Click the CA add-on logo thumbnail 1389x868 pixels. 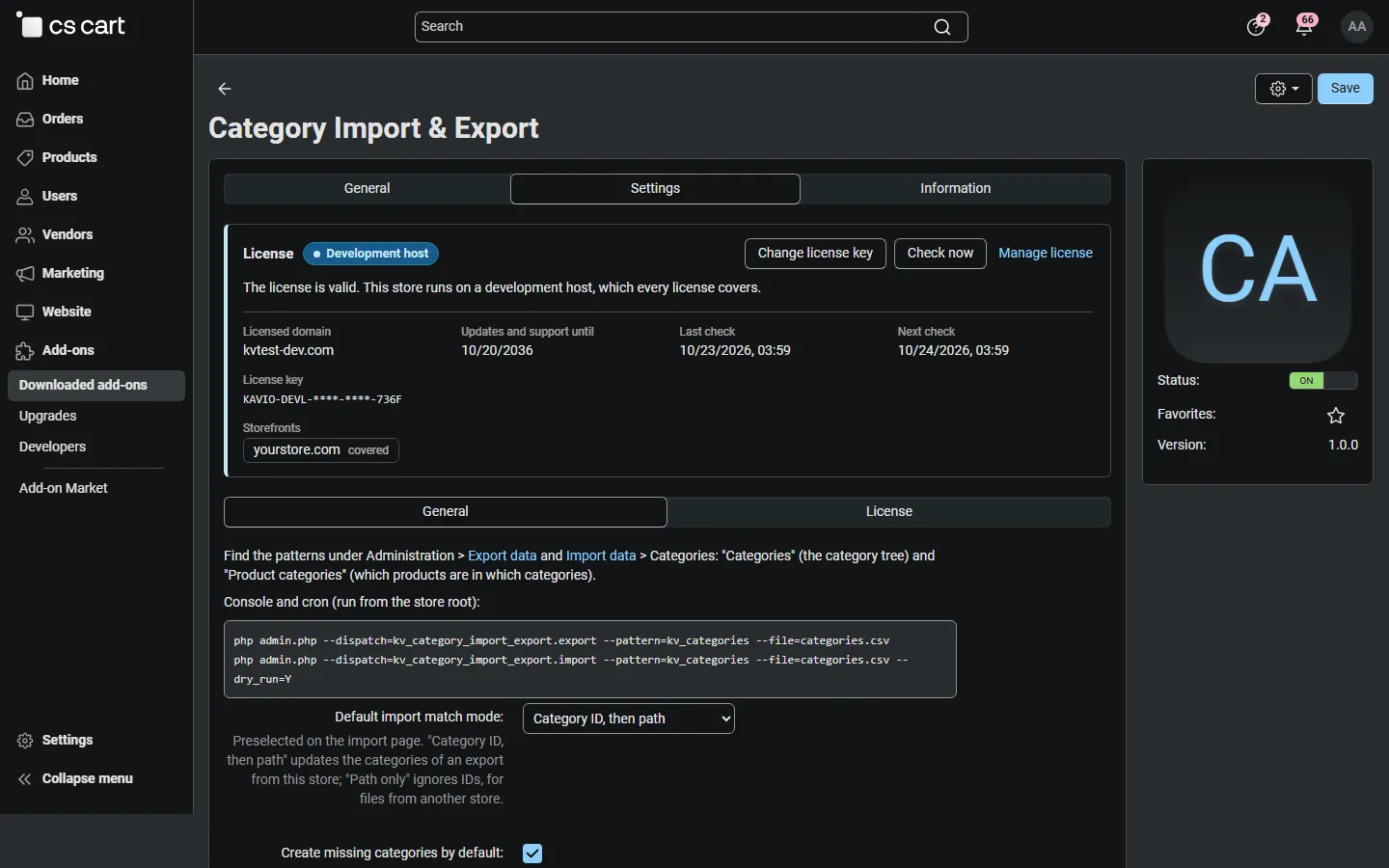pyautogui.click(x=1258, y=269)
